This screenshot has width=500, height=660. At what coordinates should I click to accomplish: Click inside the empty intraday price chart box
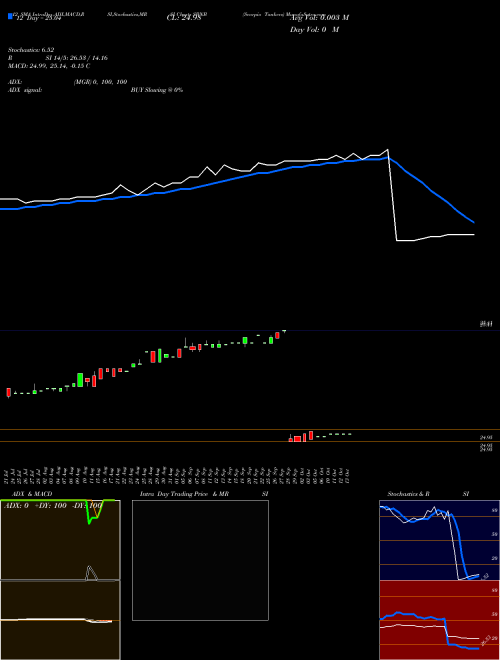[x=200, y=560]
